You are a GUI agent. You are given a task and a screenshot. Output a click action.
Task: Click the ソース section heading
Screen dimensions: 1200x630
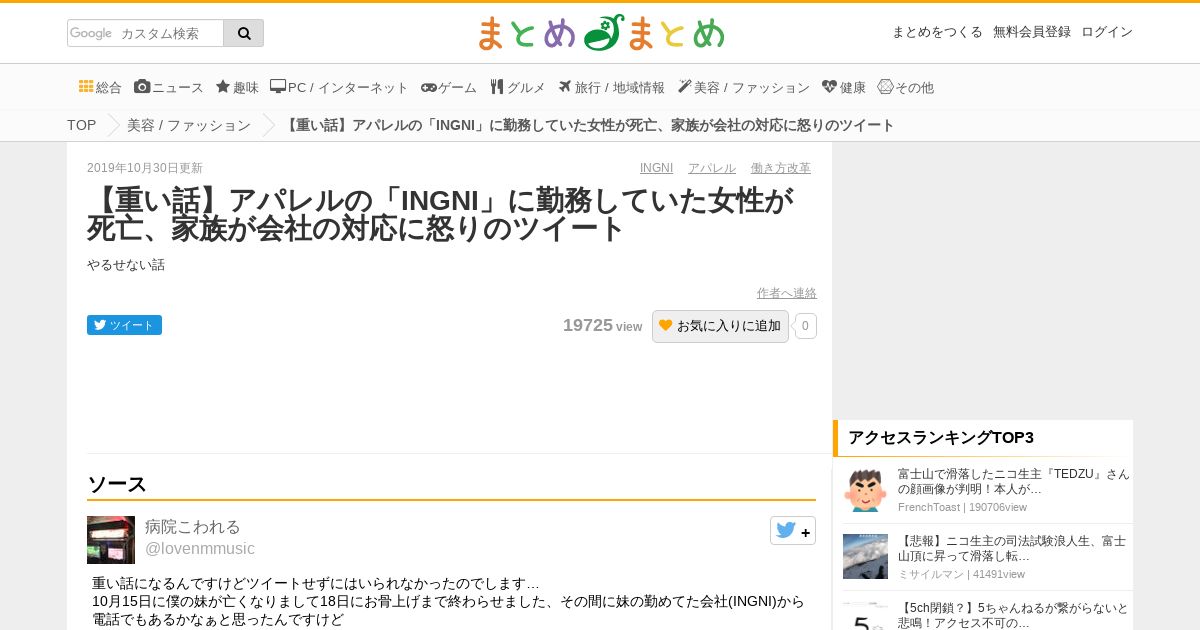(117, 485)
